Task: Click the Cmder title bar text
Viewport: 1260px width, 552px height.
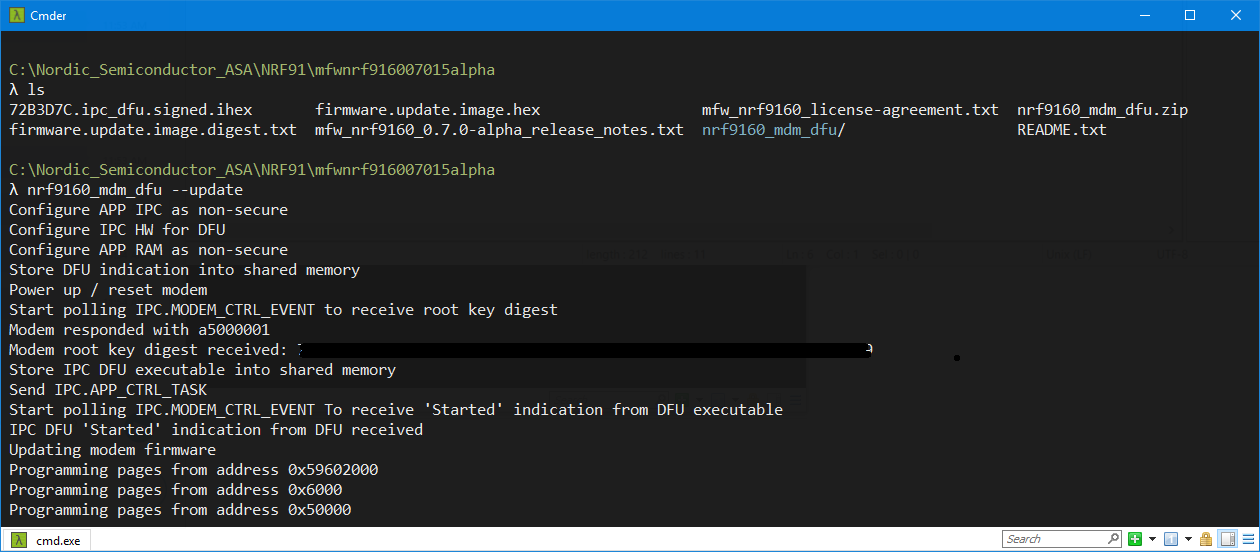Action: pos(48,16)
